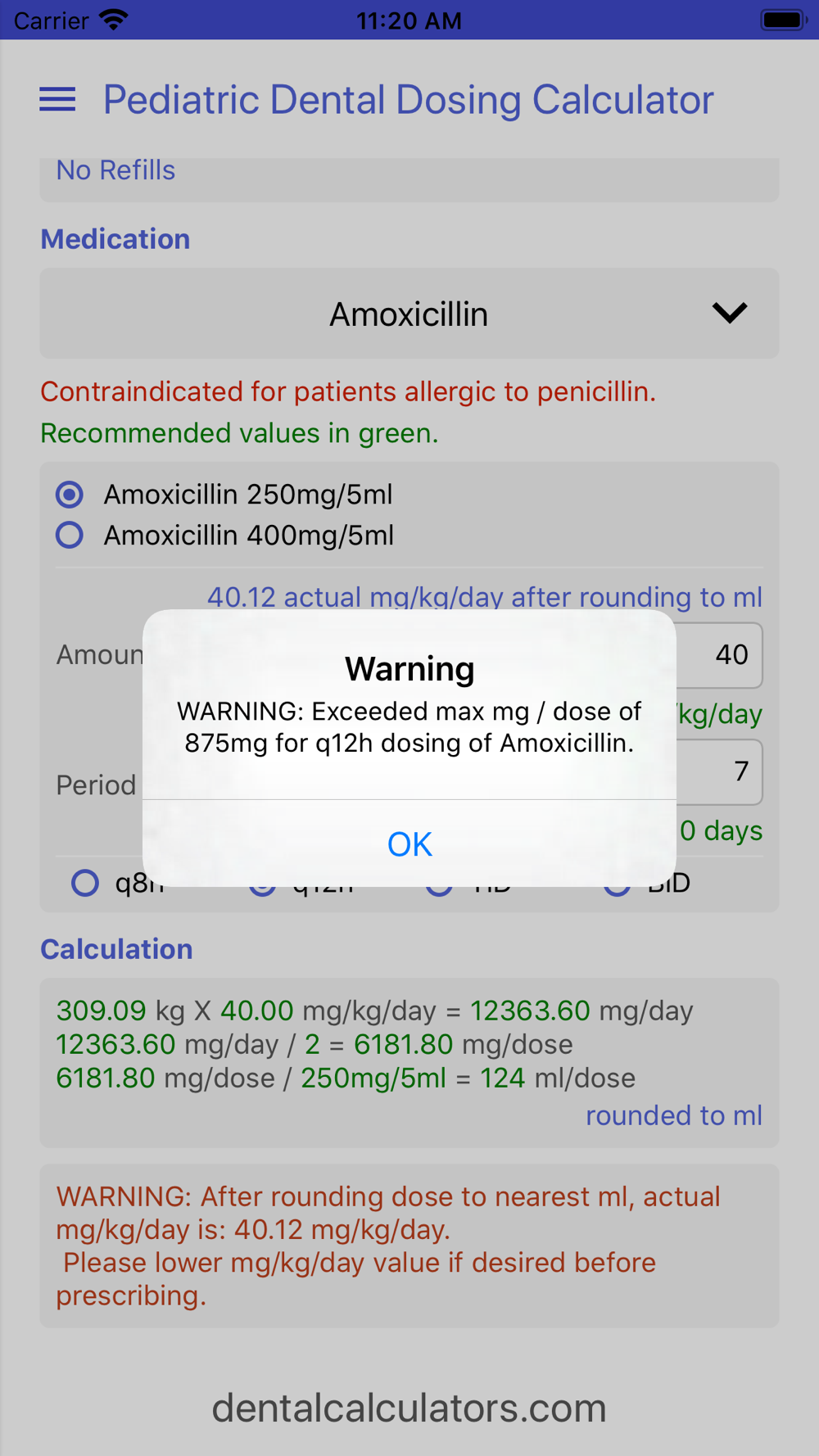Tap the 40.12 actual mg/kg/day text
Image resolution: width=819 pixels, height=1456 pixels.
click(485, 597)
